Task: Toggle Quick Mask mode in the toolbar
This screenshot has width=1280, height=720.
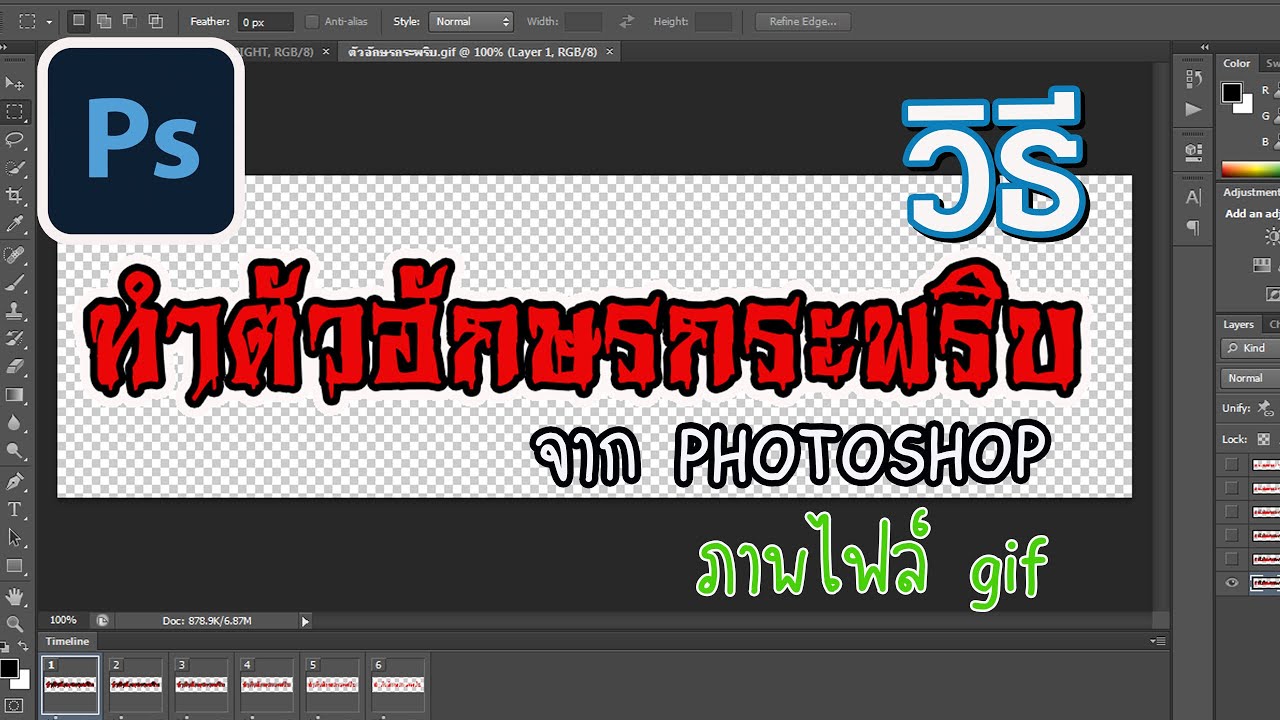Action: pyautogui.click(x=14, y=706)
